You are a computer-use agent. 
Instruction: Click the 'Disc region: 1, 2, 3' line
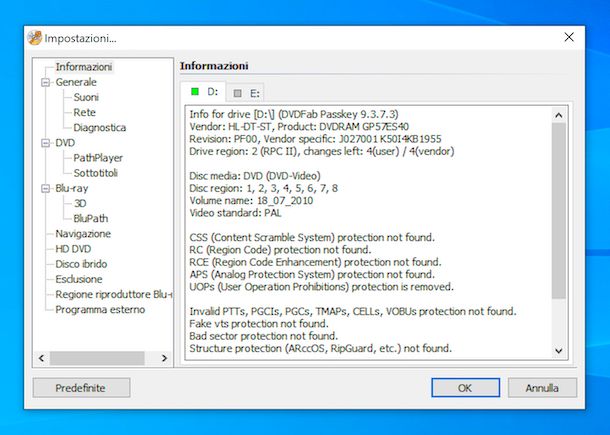(x=263, y=188)
